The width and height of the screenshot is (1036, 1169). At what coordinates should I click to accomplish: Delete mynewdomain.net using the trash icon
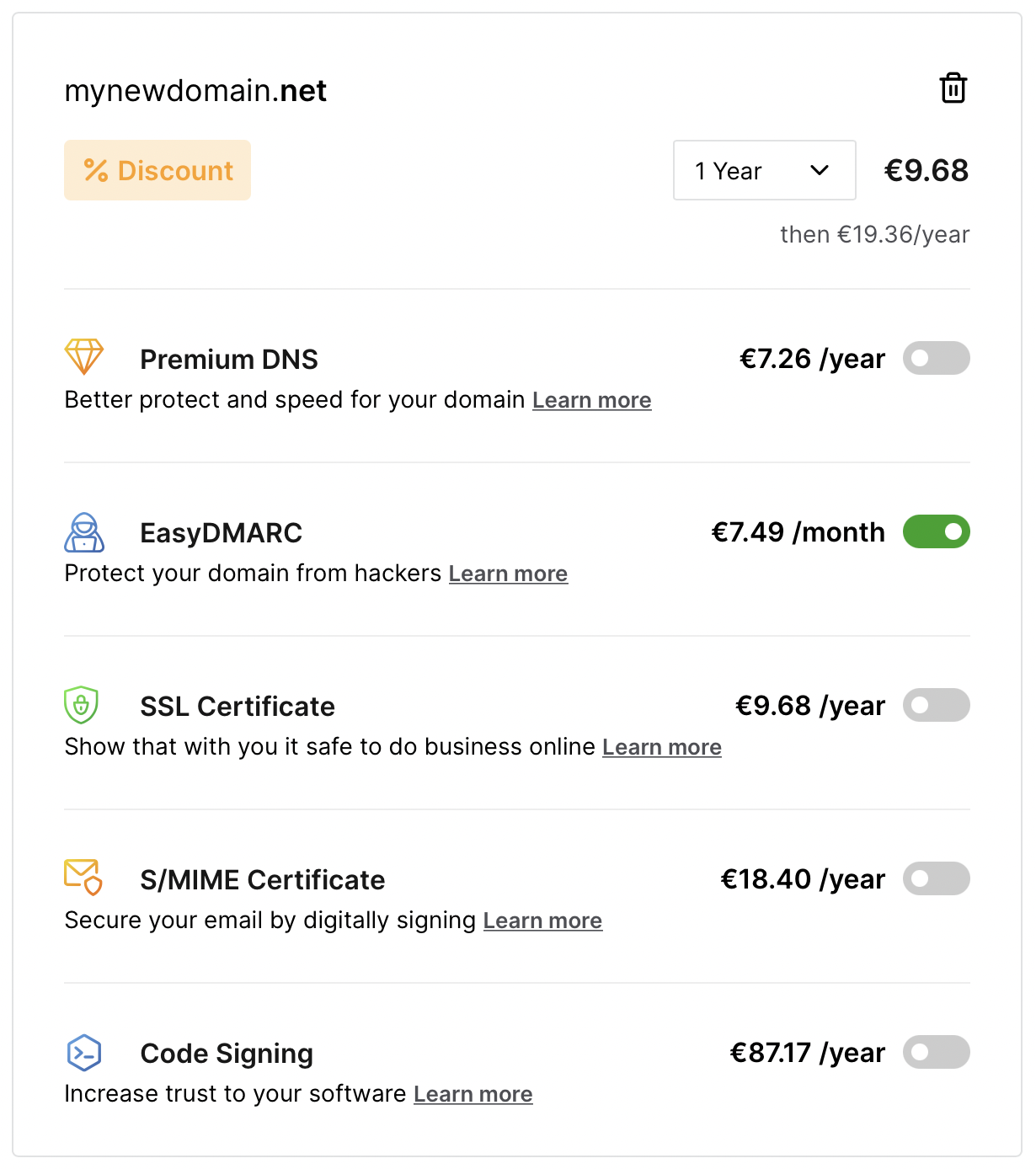[953, 88]
